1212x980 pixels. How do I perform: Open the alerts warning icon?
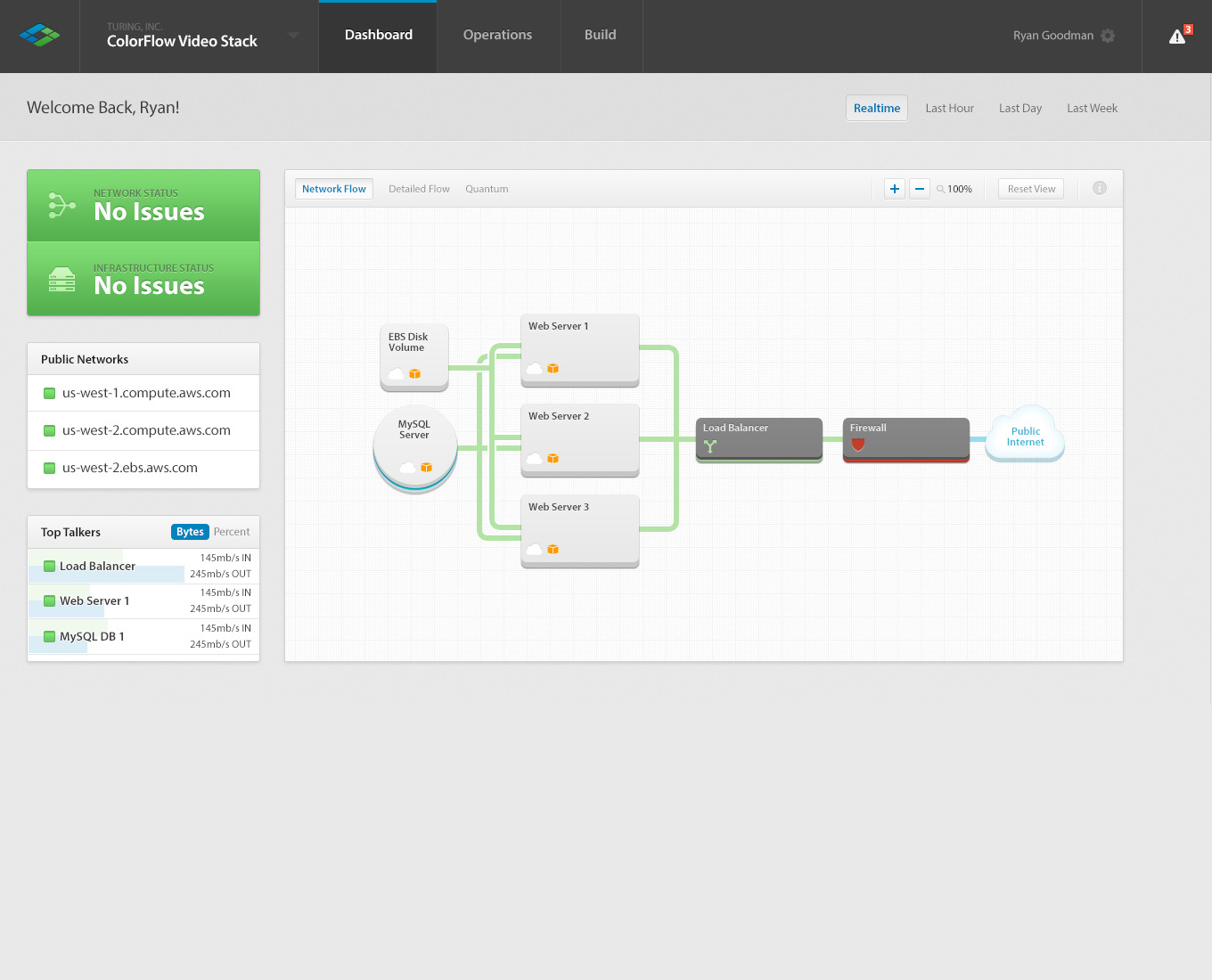1177,37
